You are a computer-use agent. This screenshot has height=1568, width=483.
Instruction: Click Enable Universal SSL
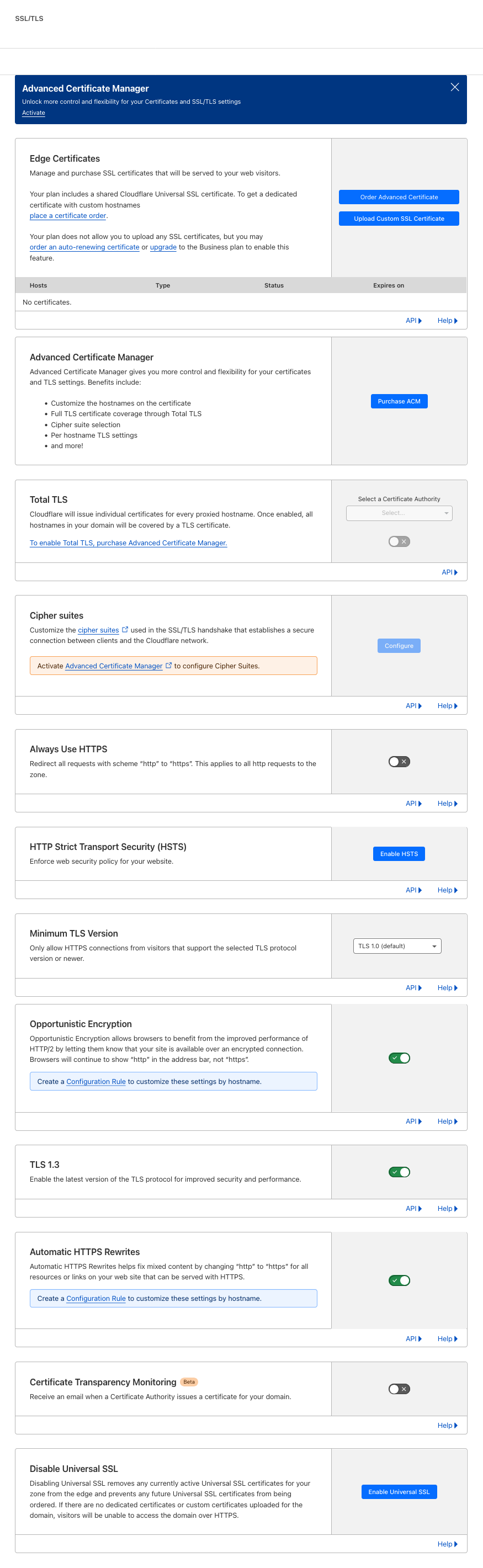click(399, 1492)
